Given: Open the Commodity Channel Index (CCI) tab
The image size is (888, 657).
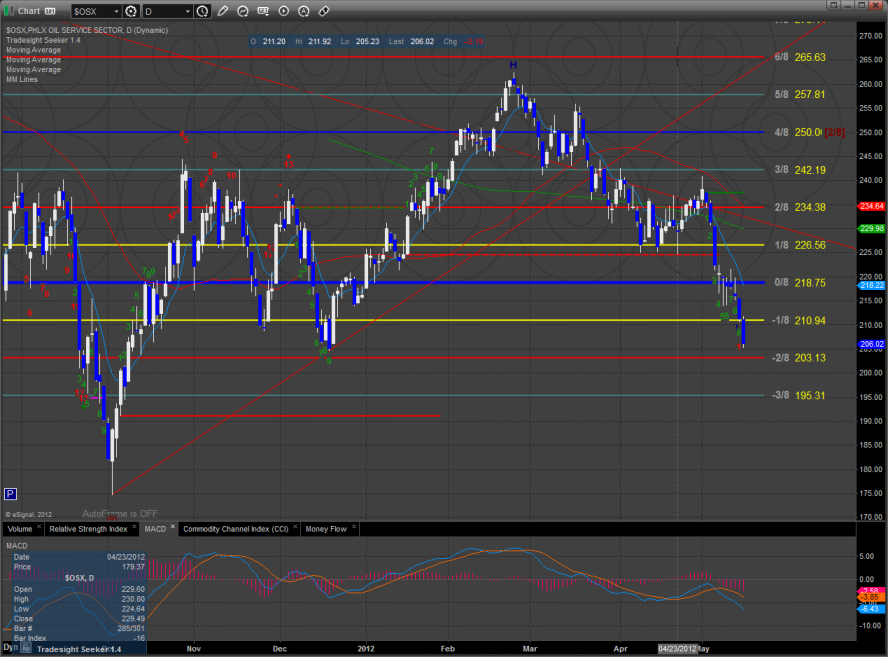Looking at the screenshot, I should pyautogui.click(x=235, y=528).
